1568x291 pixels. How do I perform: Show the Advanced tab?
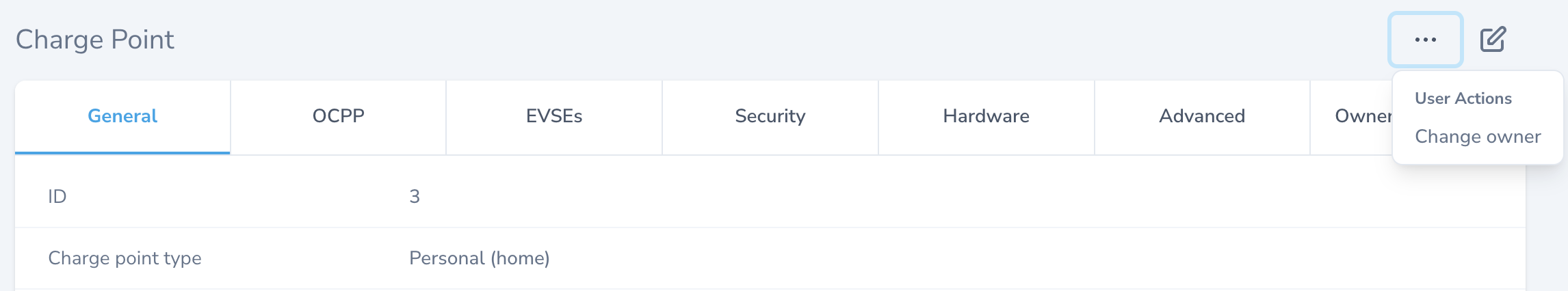1202,117
